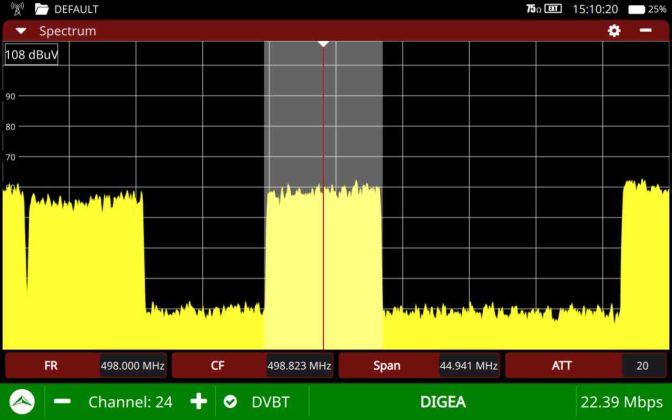Image resolution: width=672 pixels, height=420 pixels.
Task: Edit the ATT value 20
Action: 642,366
